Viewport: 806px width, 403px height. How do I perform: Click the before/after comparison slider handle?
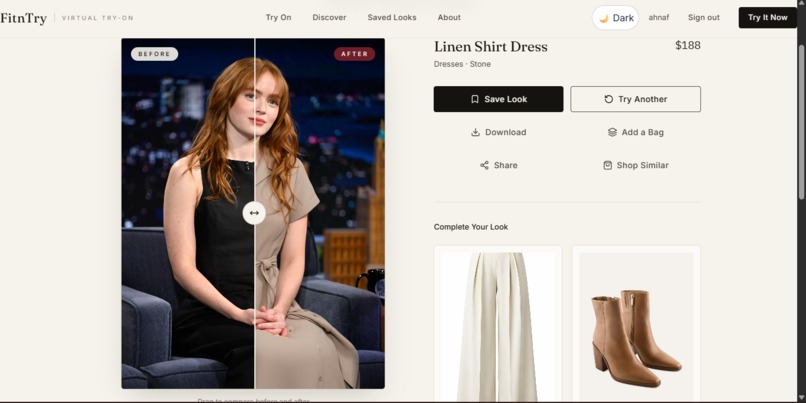(x=254, y=213)
